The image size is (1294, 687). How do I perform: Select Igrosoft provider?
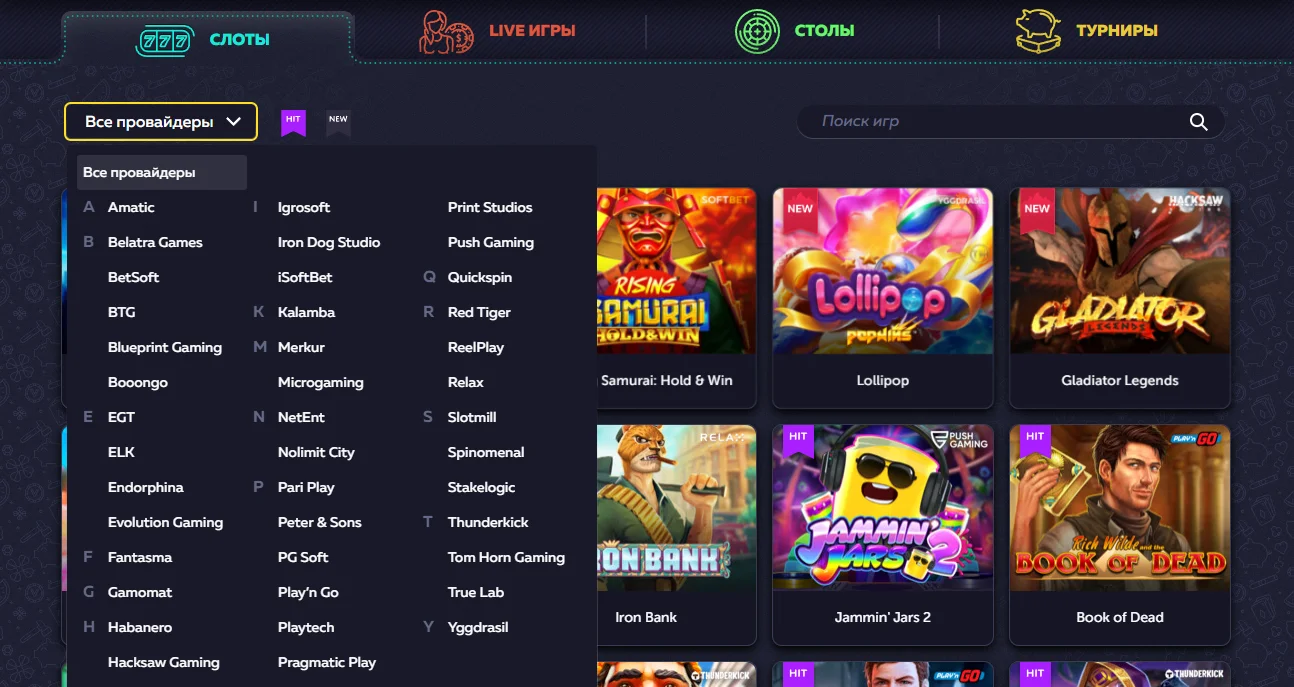click(304, 207)
